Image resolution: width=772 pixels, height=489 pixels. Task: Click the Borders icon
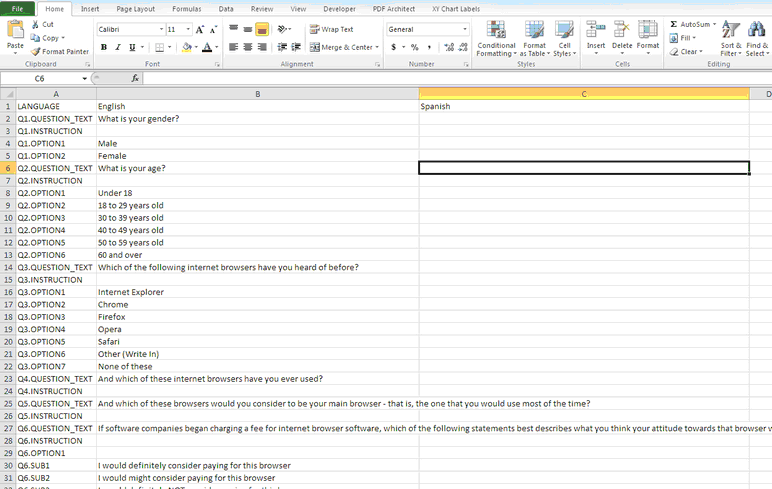[x=160, y=47]
